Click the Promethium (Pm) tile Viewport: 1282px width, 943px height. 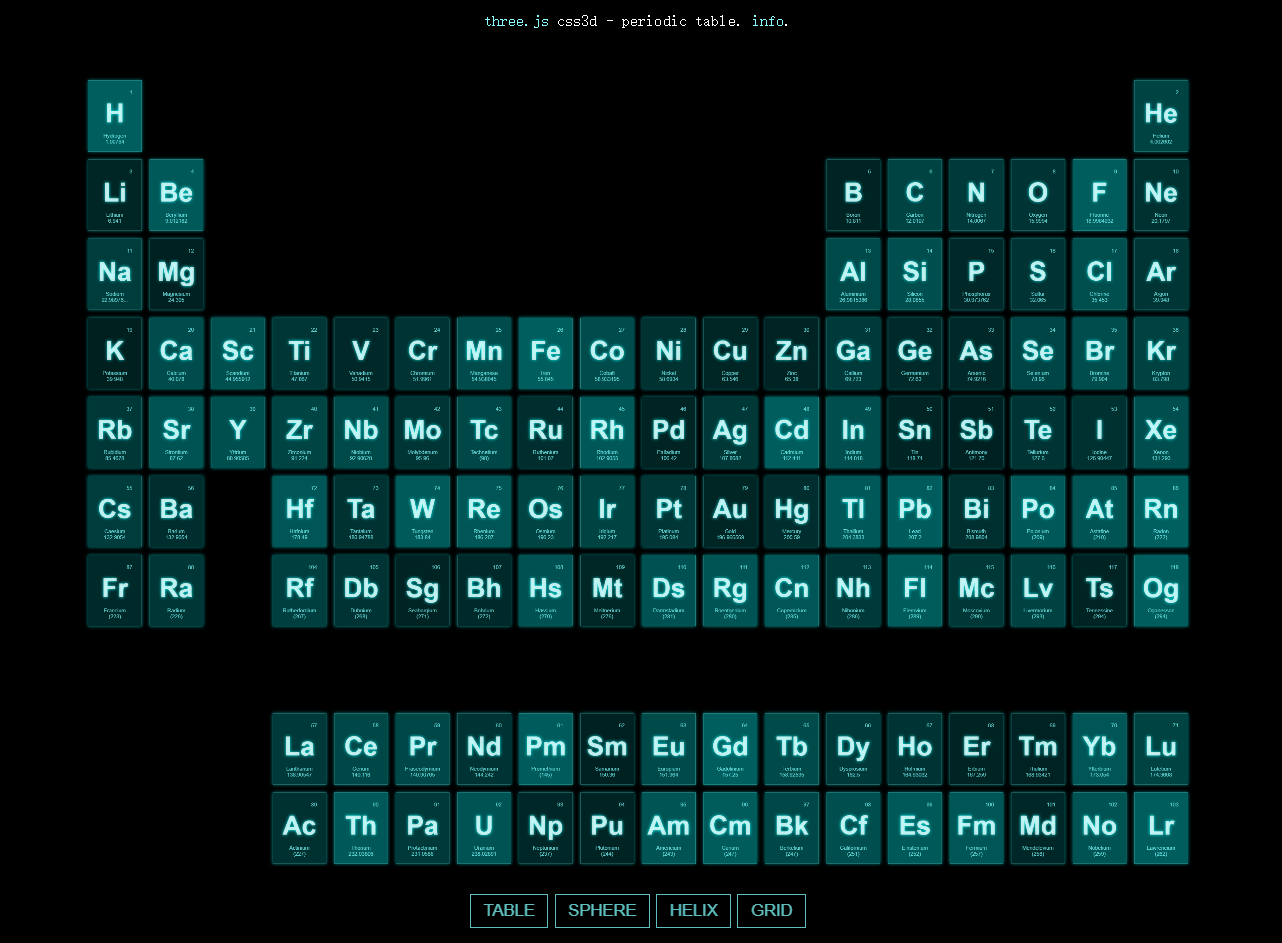545,748
